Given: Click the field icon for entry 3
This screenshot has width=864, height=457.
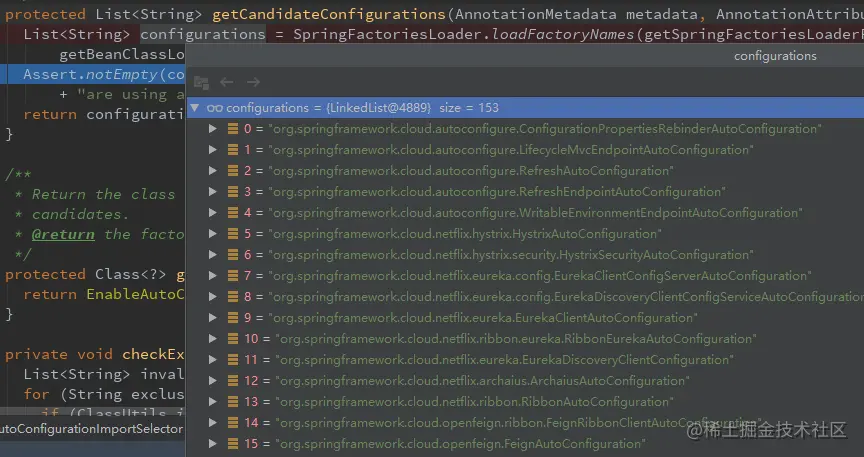Looking at the screenshot, I should [233, 192].
